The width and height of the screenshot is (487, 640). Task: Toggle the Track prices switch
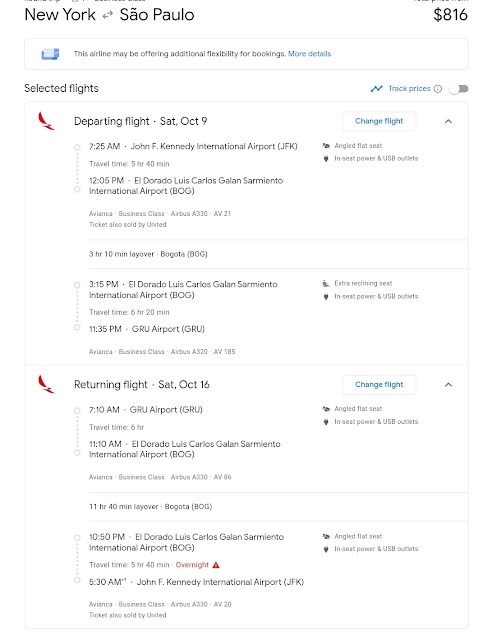coord(458,89)
